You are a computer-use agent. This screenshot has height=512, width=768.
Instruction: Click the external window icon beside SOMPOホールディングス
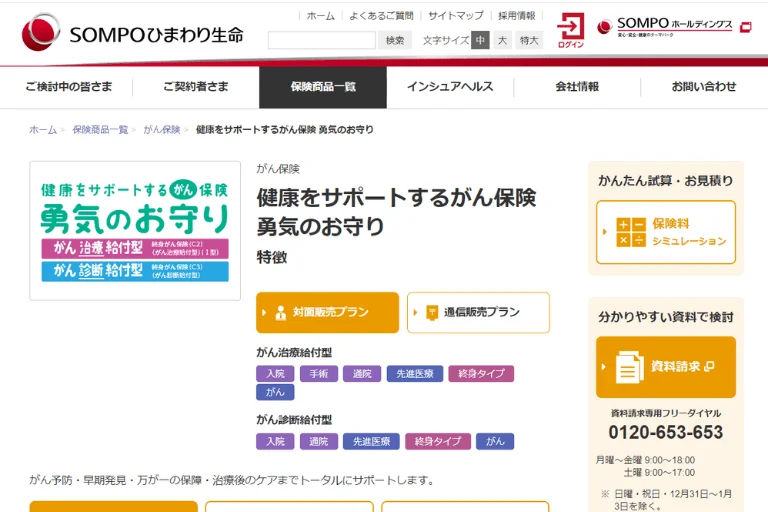[x=745, y=27]
